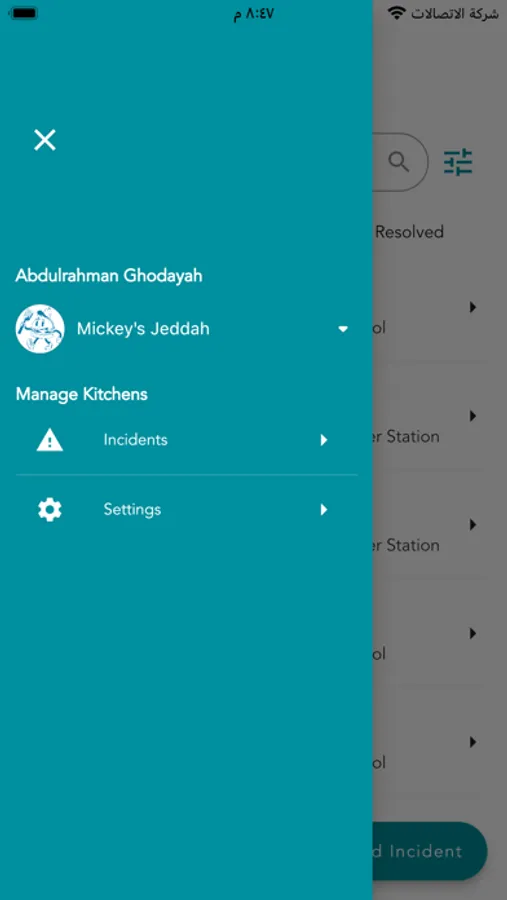Switch to the Resolved tab
The height and width of the screenshot is (900, 507).
(x=409, y=232)
